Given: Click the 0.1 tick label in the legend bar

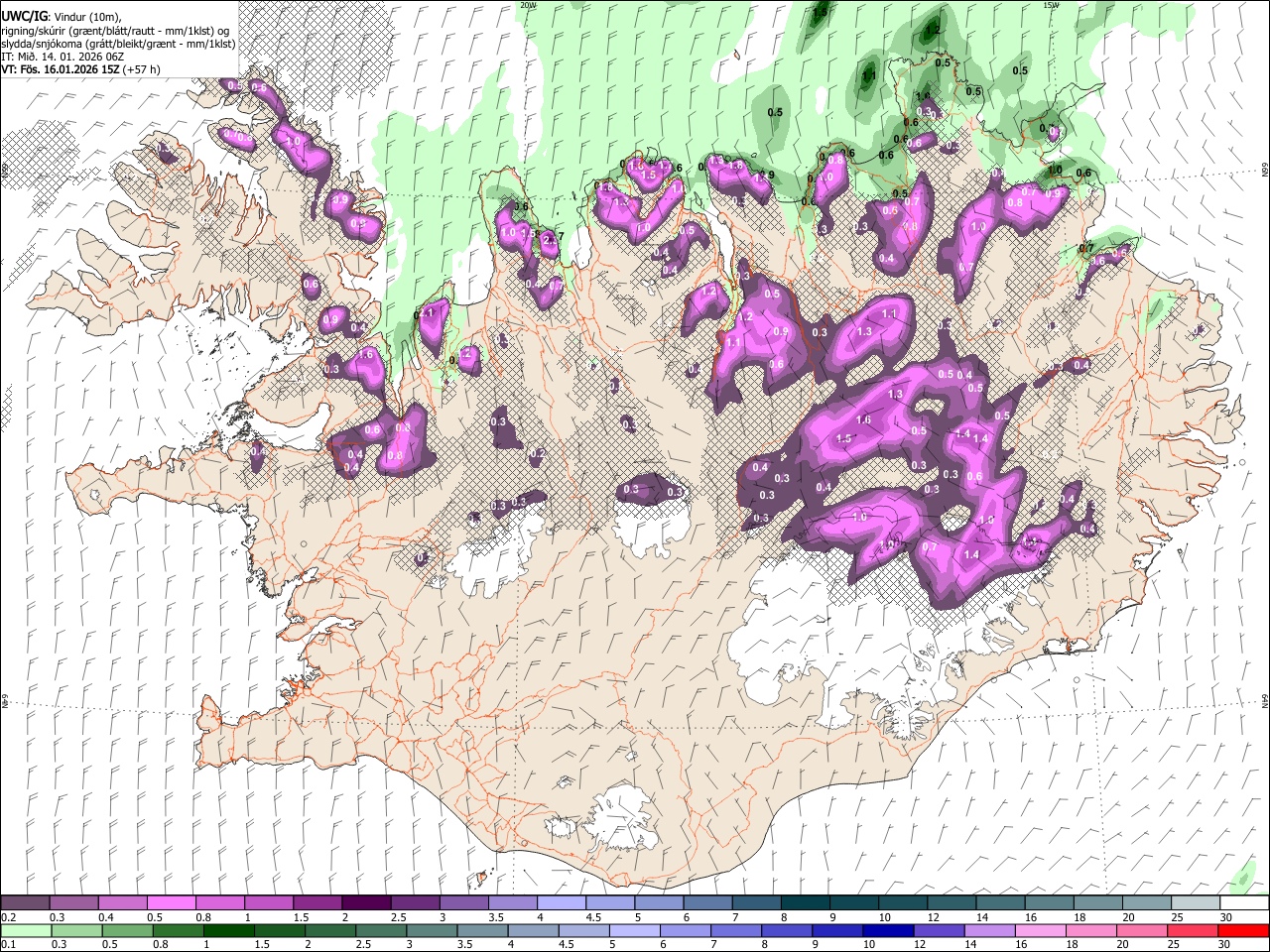Looking at the screenshot, I should tap(9, 945).
